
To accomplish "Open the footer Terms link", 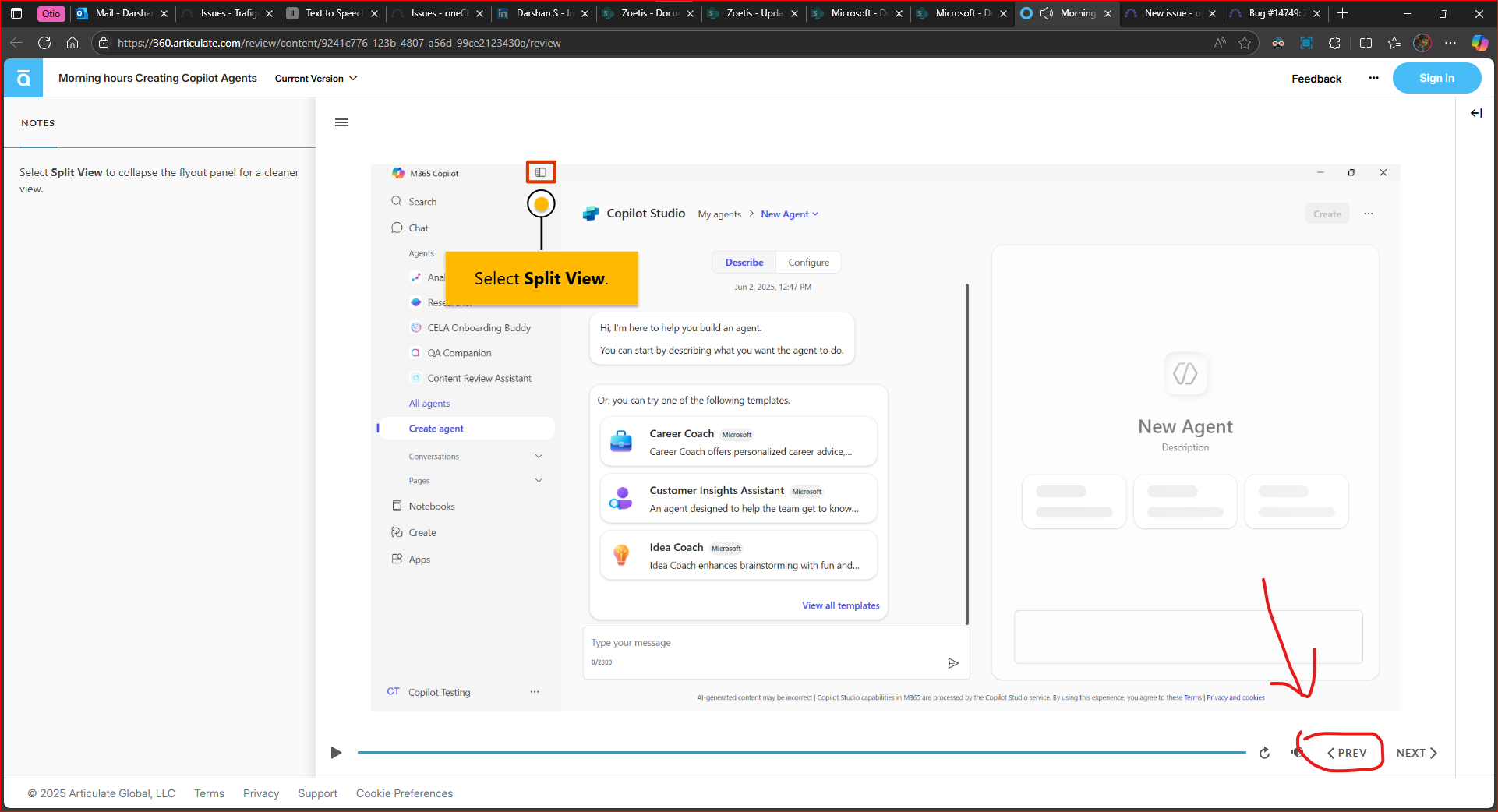I will (209, 793).
